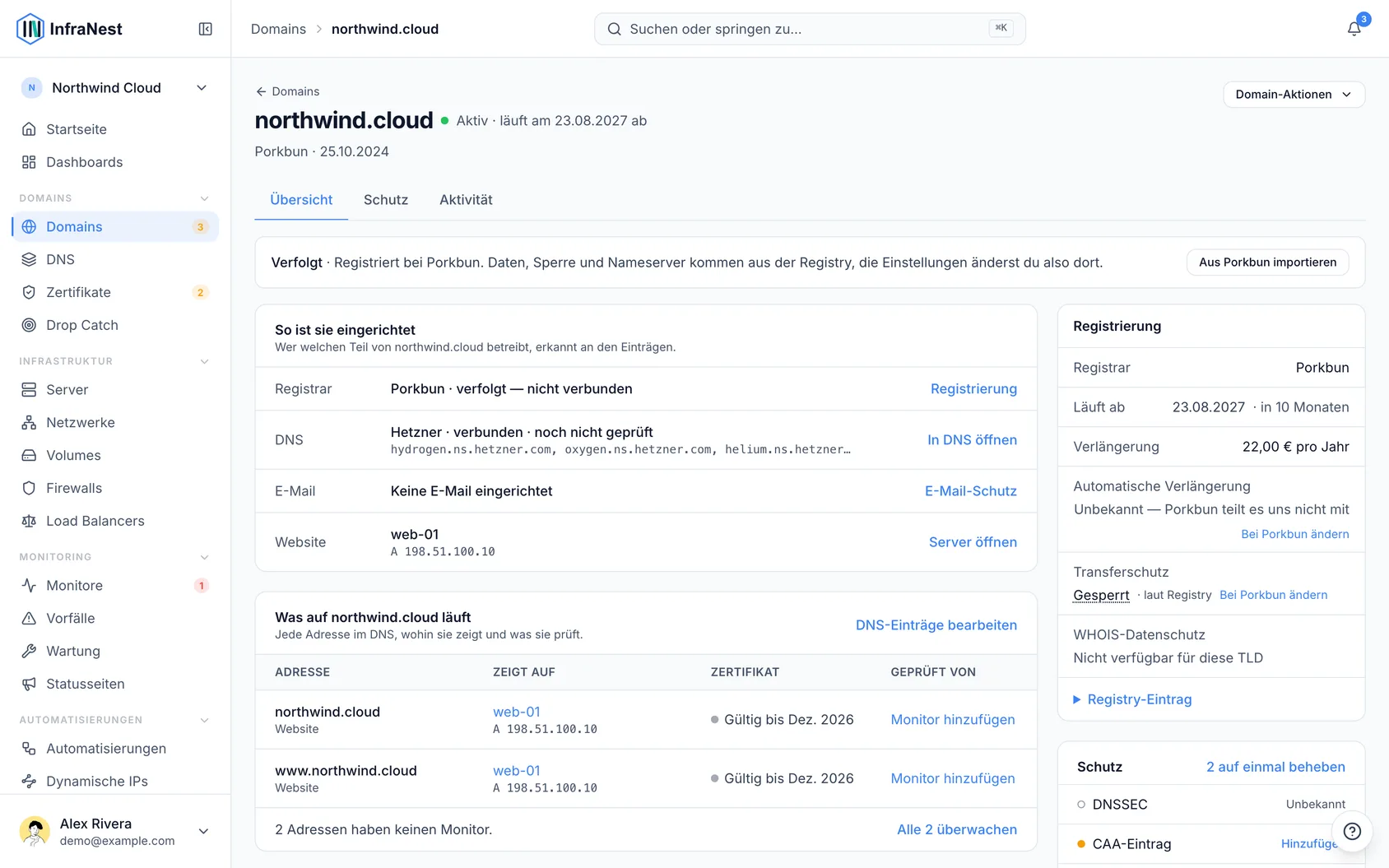Click the Drop Catch target icon
Screen dimensions: 1389x868
(x=29, y=325)
